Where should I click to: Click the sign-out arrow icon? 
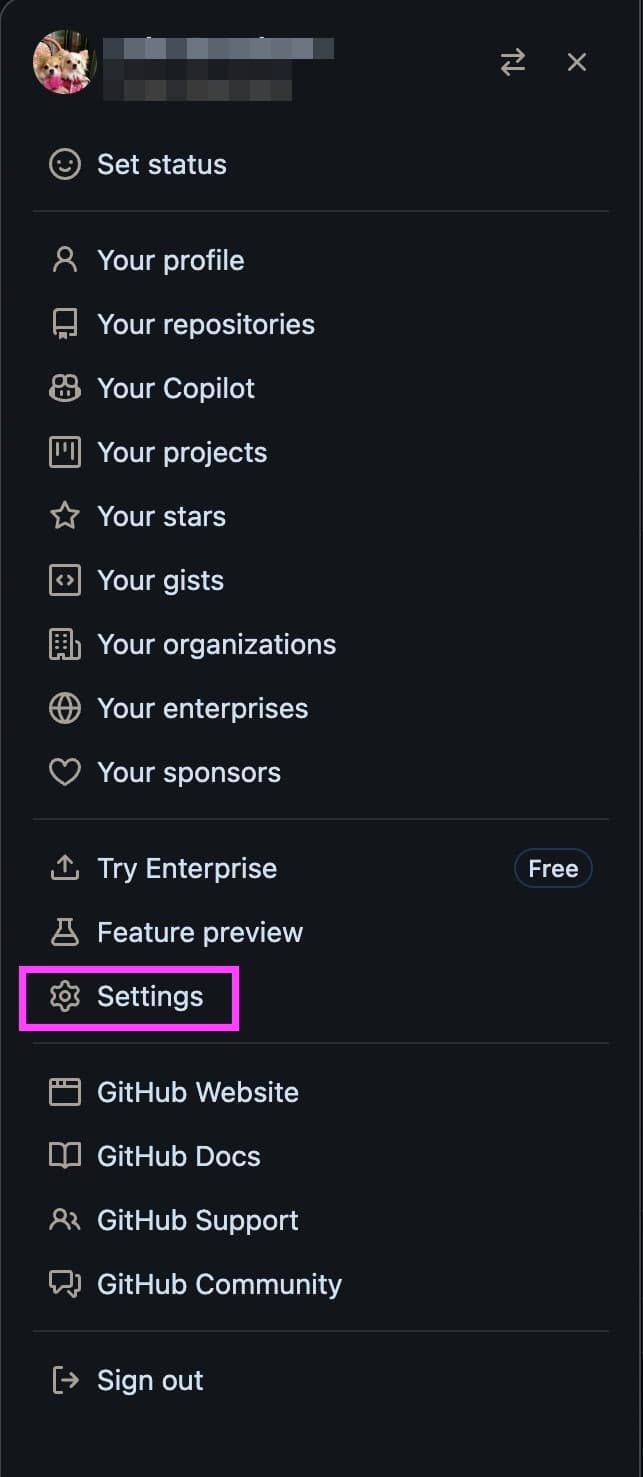64,1380
